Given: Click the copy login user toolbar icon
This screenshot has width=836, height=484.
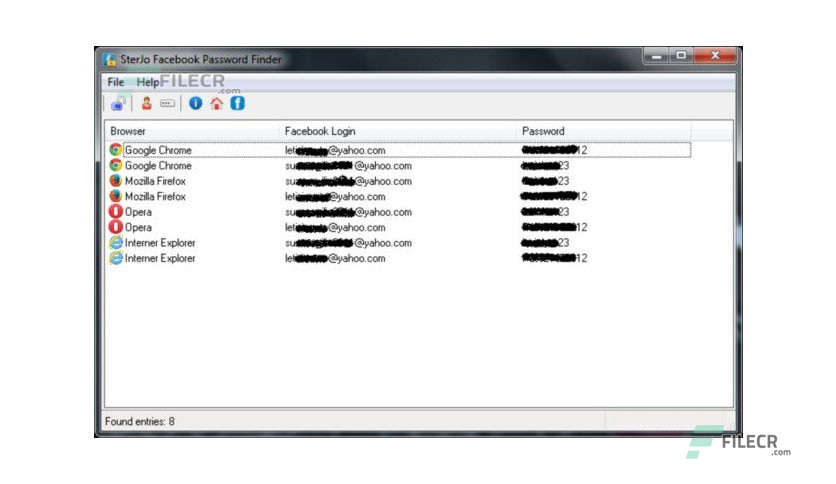Looking at the screenshot, I should (147, 103).
